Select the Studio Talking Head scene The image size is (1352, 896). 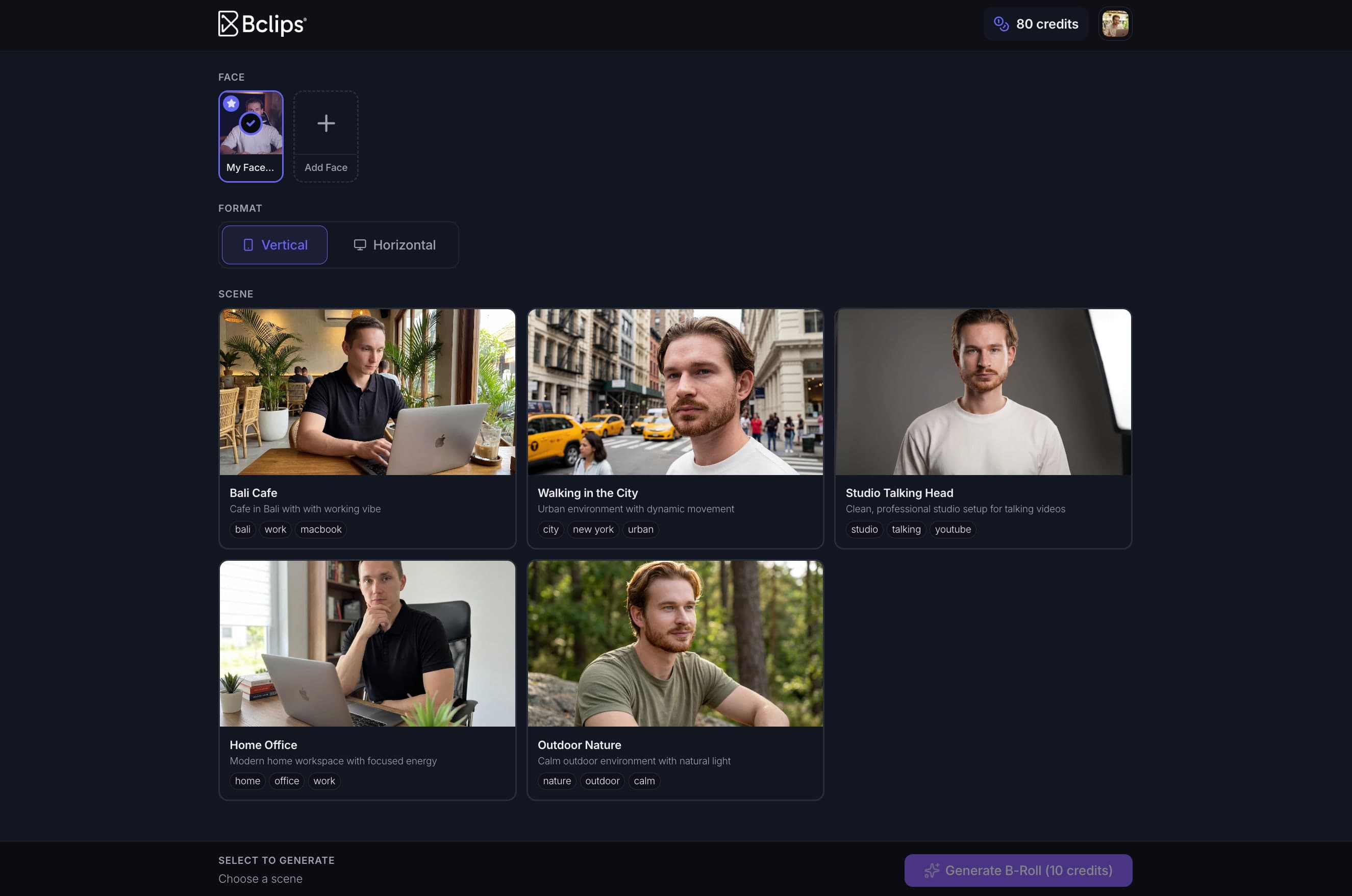983,429
